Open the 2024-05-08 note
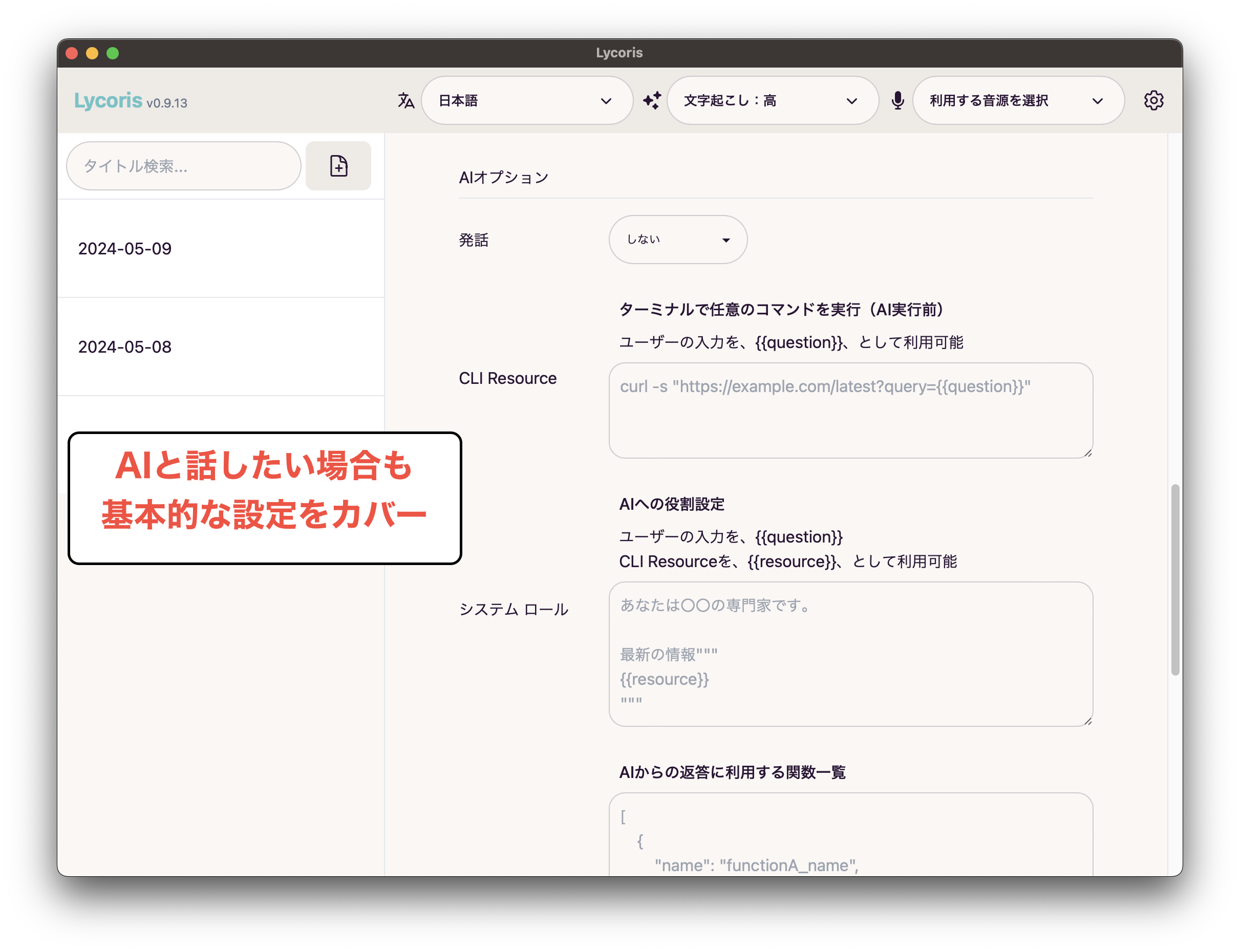The width and height of the screenshot is (1240, 952). (x=221, y=346)
